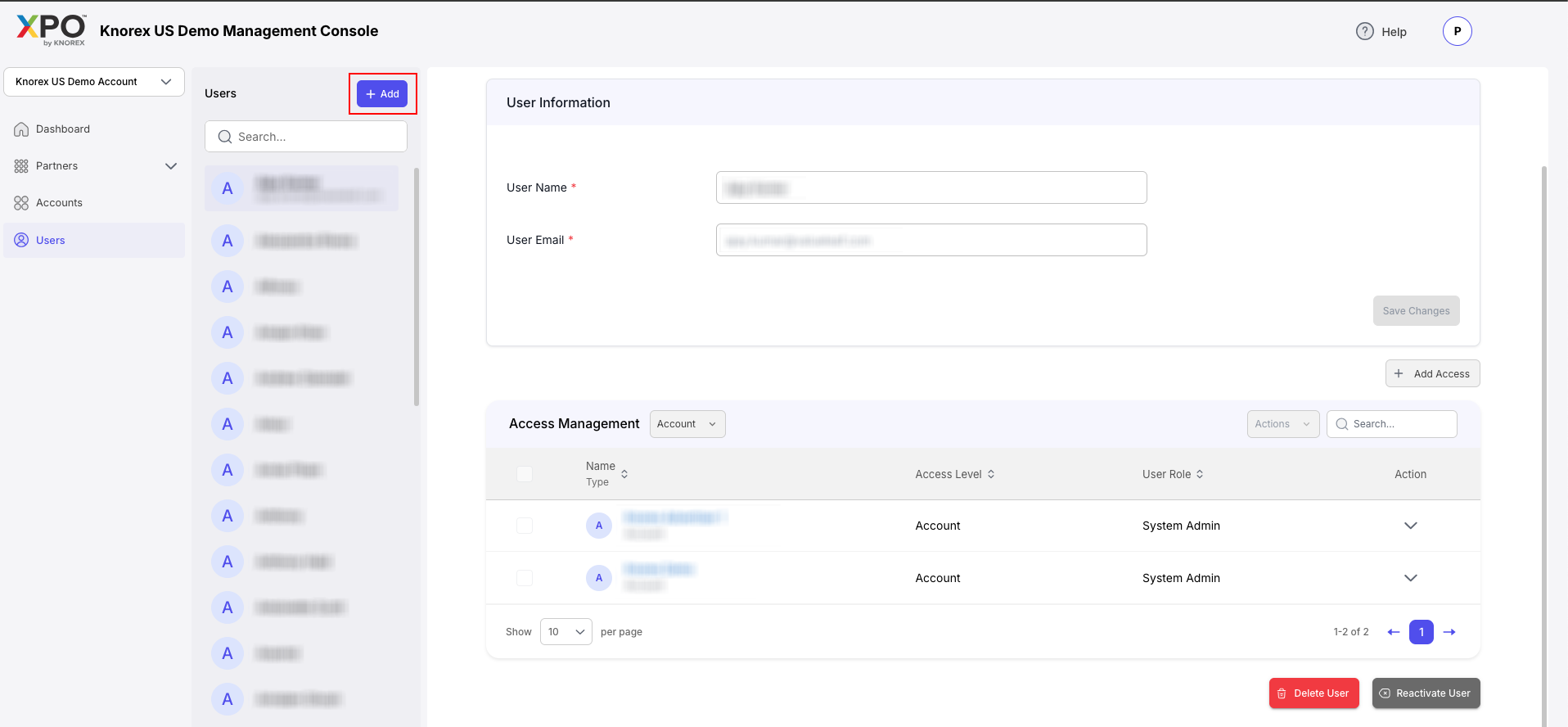
Task: Focus the Users list search box
Action: (x=306, y=137)
